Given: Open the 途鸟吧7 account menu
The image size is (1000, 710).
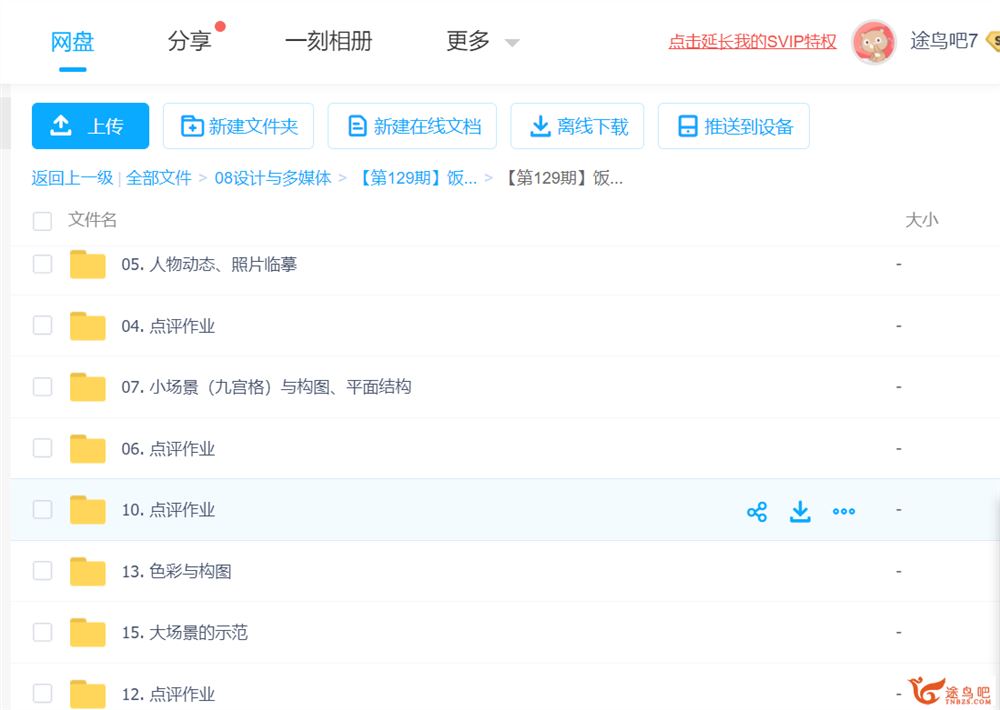Looking at the screenshot, I should pyautogui.click(x=943, y=41).
